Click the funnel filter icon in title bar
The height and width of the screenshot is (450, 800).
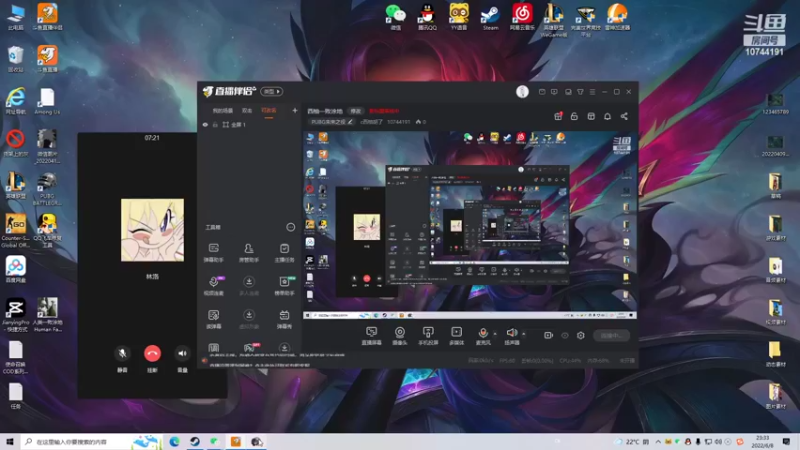580,92
